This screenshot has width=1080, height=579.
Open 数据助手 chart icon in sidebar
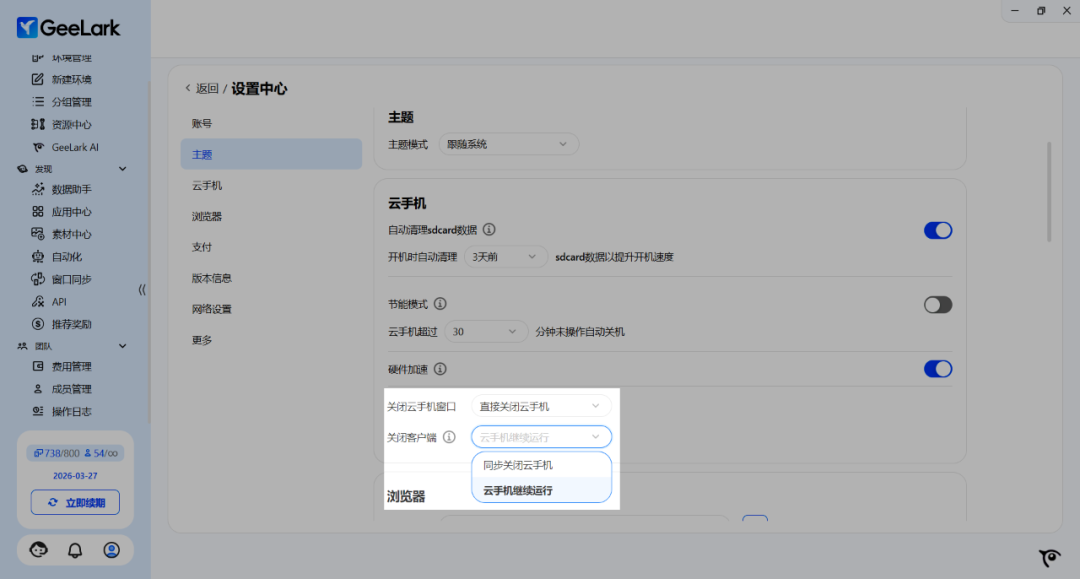click(x=38, y=189)
